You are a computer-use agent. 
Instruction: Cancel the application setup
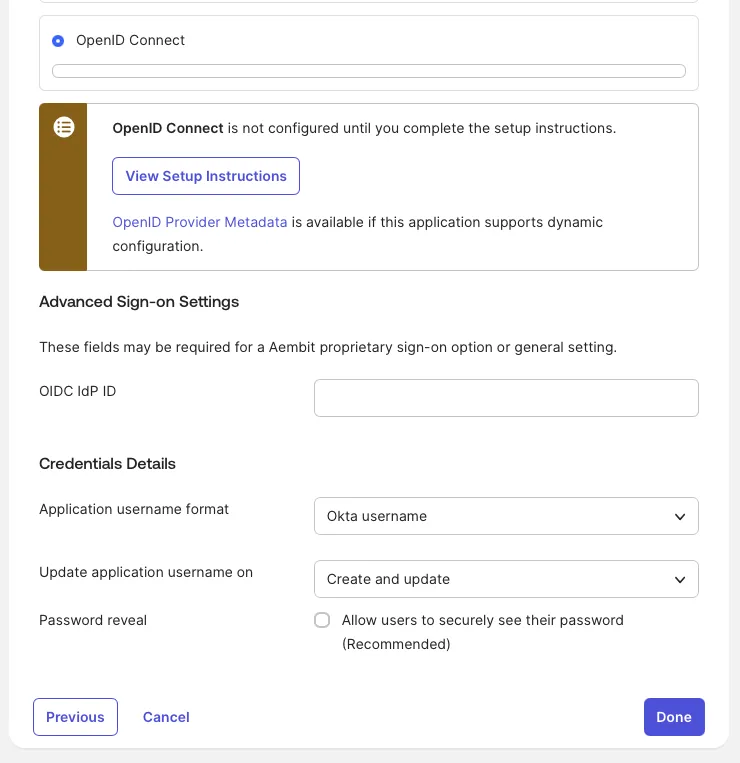click(166, 717)
